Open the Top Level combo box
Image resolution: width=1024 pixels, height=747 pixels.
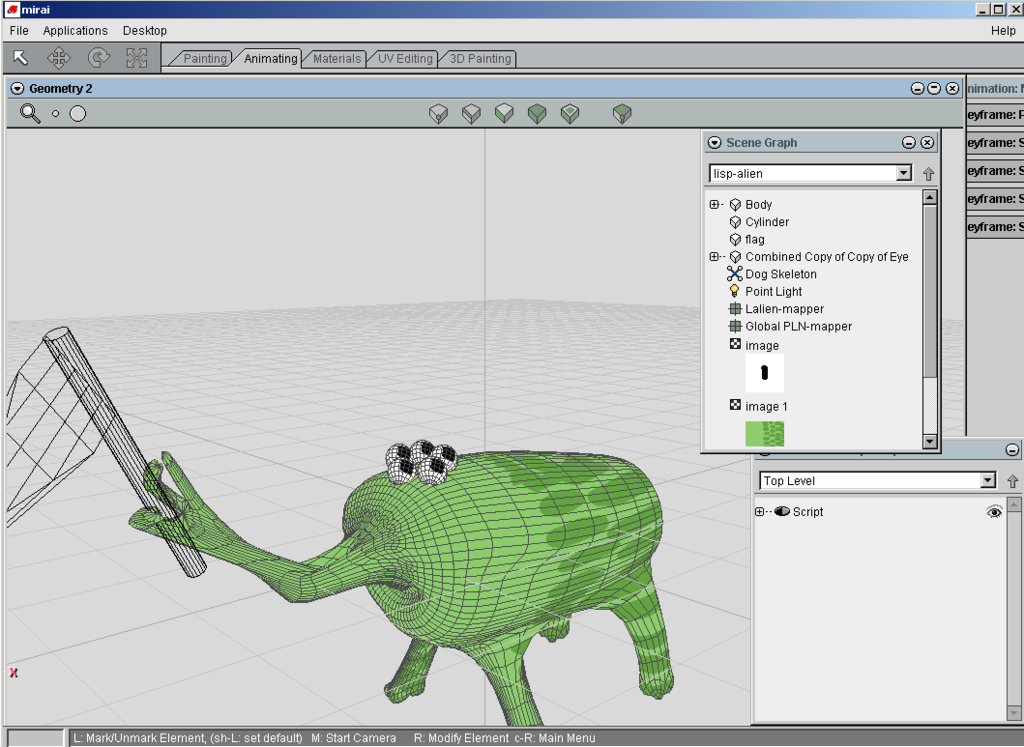988,481
